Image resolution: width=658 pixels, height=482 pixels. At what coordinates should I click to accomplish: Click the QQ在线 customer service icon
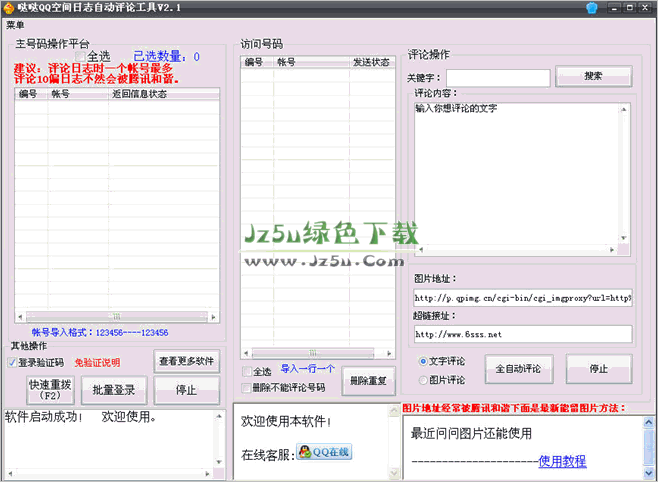[324, 452]
